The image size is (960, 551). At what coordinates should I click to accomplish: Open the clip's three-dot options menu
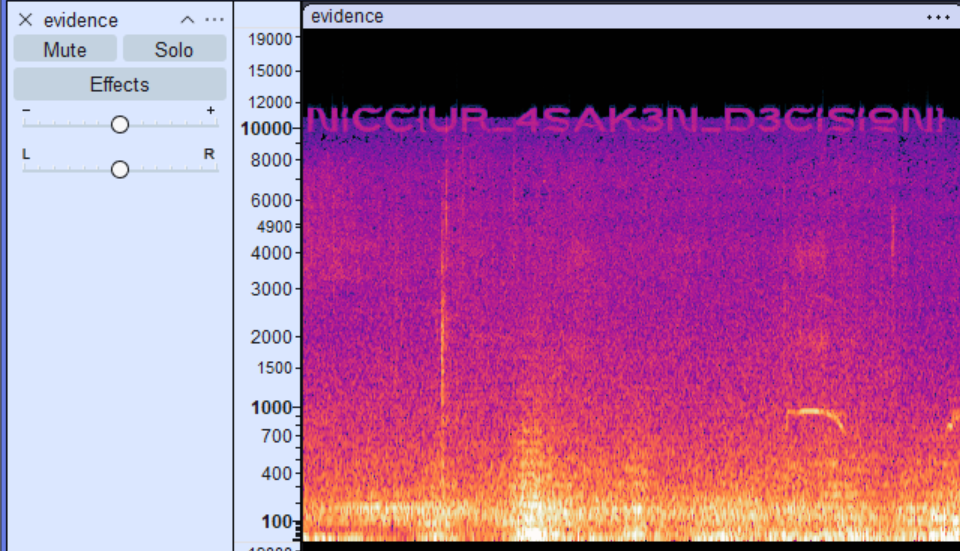pyautogui.click(x=937, y=16)
